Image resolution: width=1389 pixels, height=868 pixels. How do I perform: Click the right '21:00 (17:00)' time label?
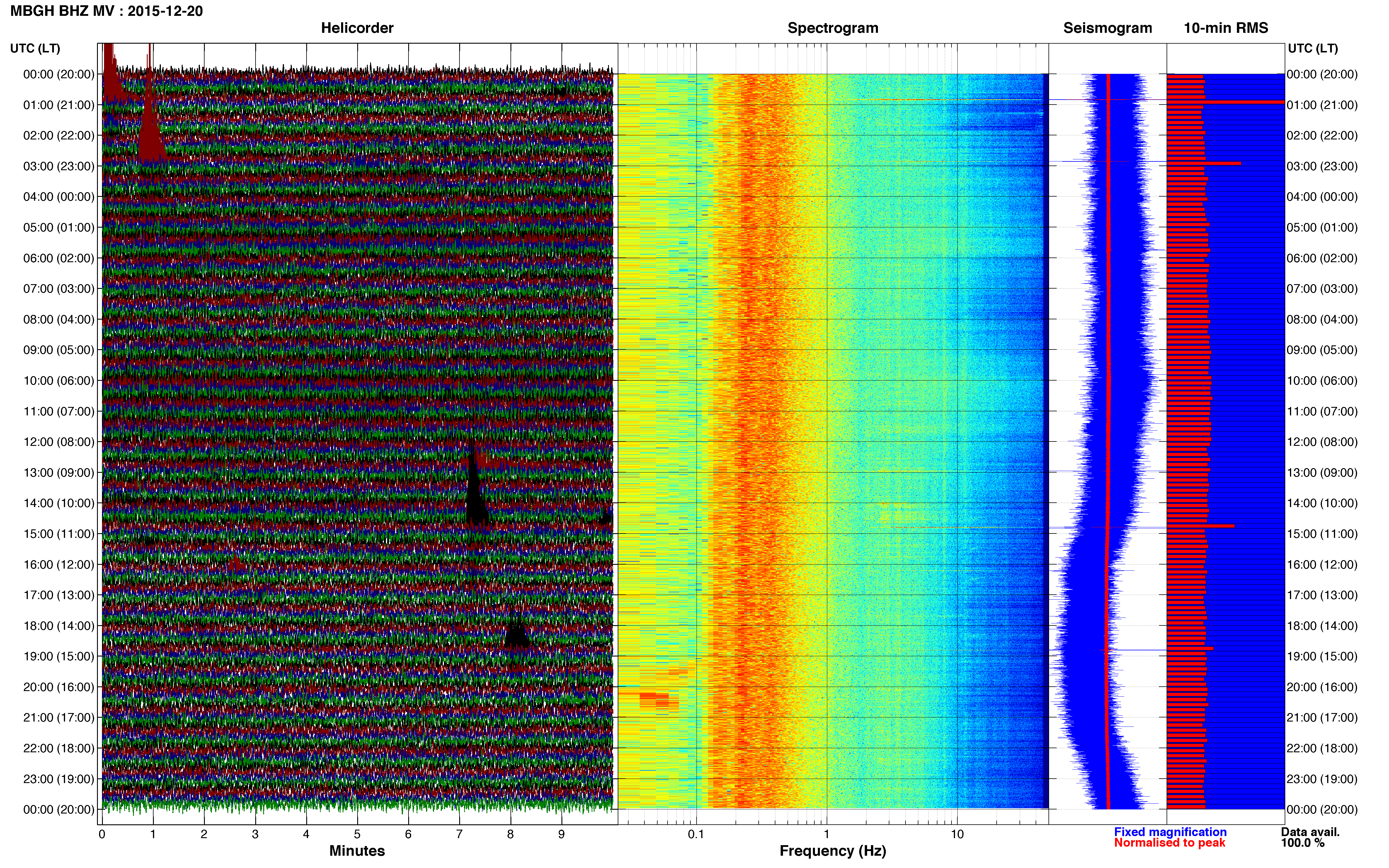1322,718
